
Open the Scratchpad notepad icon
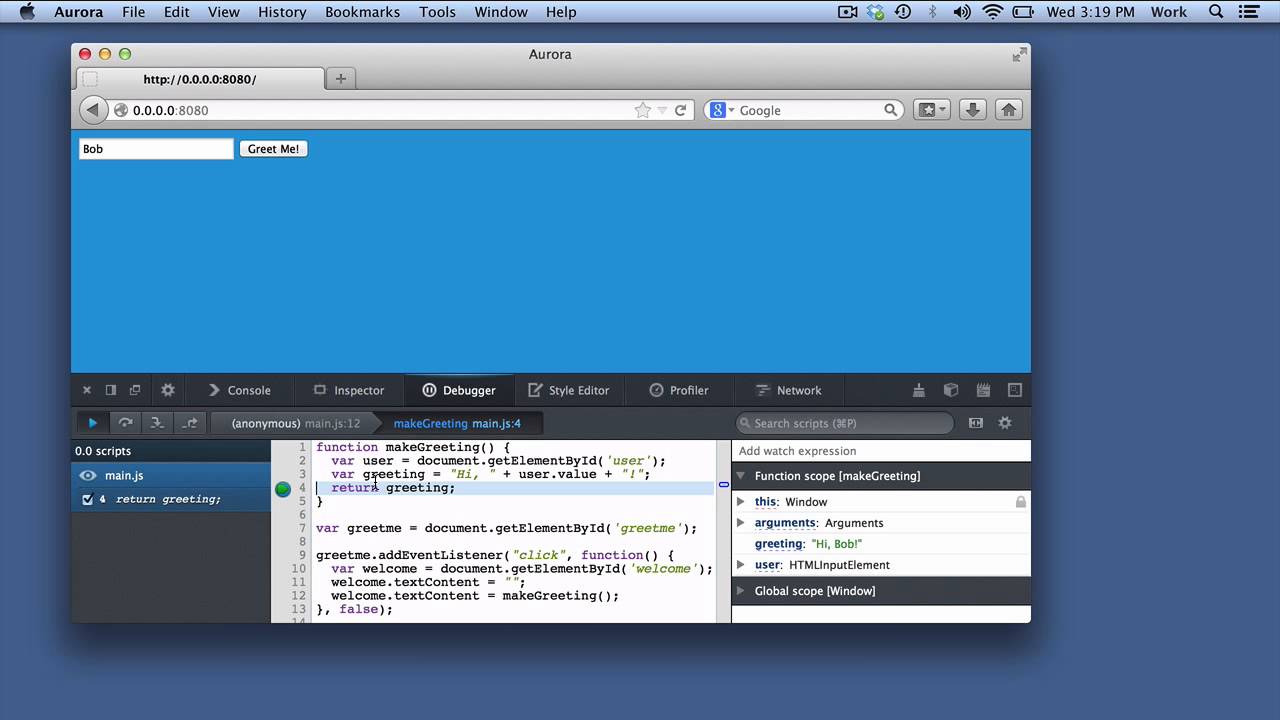coord(983,390)
